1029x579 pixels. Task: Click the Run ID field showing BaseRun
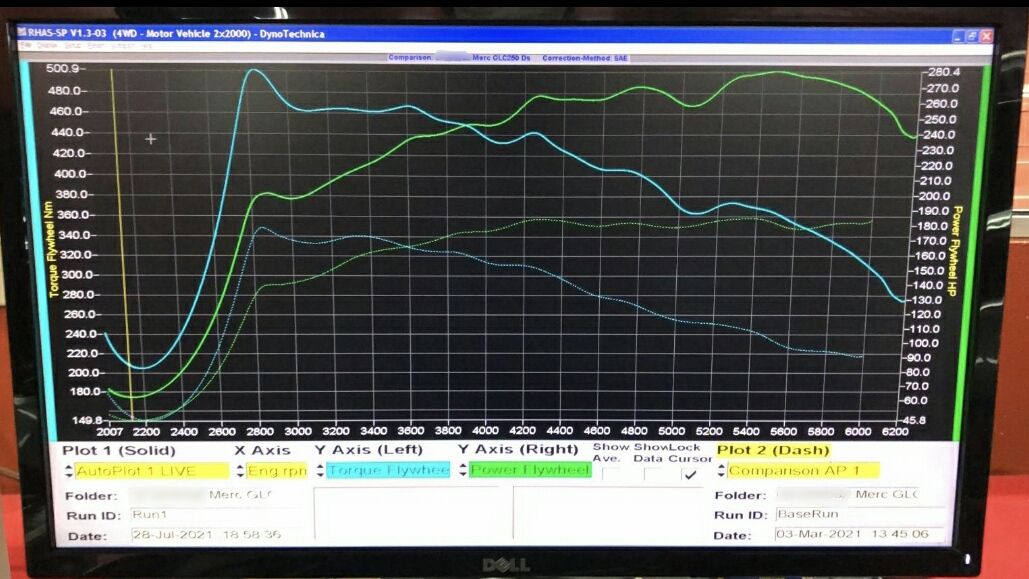(x=860, y=515)
